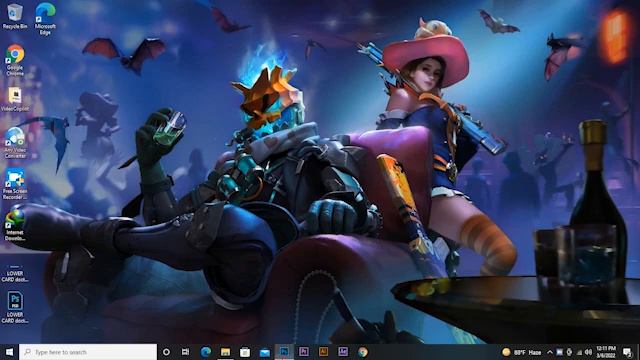Screen dimensions: 640x360
Task: Launch After Effects from the taskbar
Action: [343, 352]
